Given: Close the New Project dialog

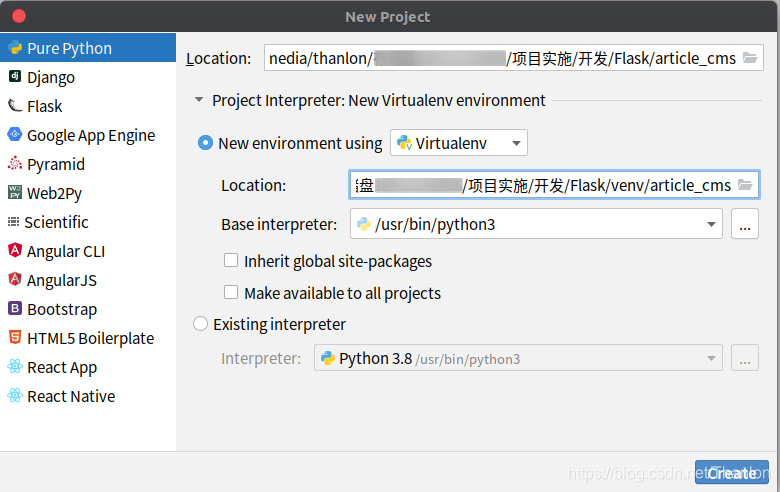Looking at the screenshot, I should pos(19,16).
